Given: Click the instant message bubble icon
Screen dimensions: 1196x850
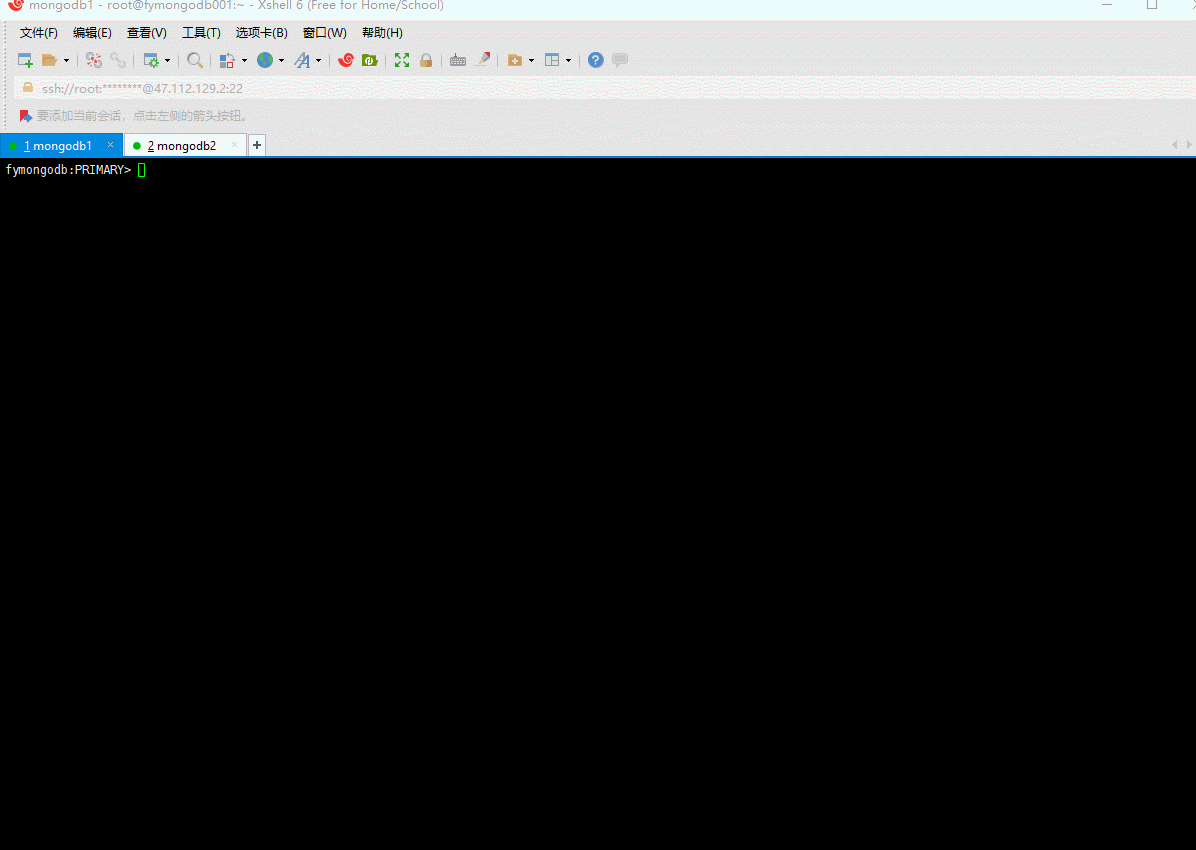Looking at the screenshot, I should click(x=619, y=60).
